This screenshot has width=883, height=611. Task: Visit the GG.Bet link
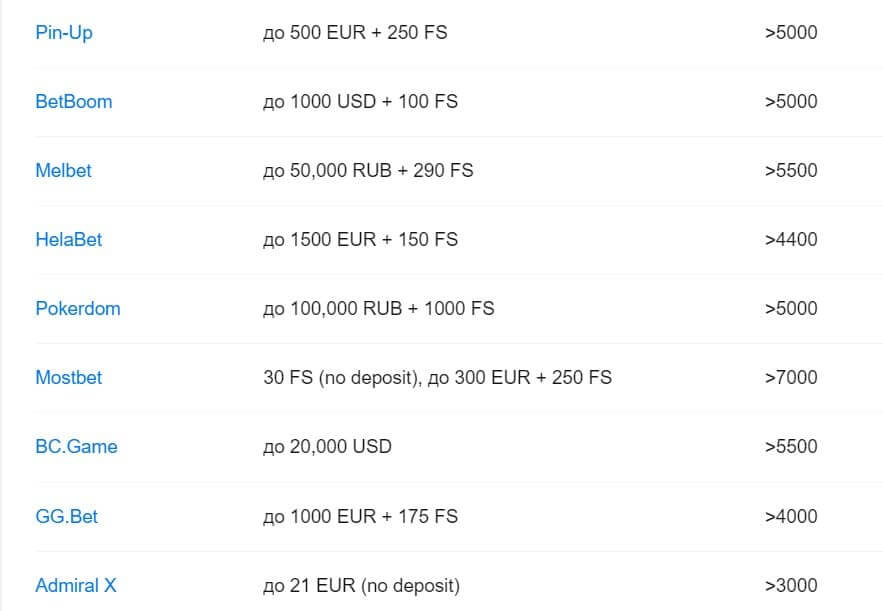click(66, 516)
